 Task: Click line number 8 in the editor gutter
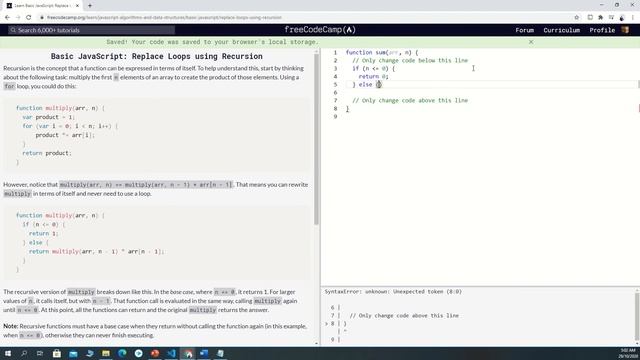pyautogui.click(x=336, y=109)
